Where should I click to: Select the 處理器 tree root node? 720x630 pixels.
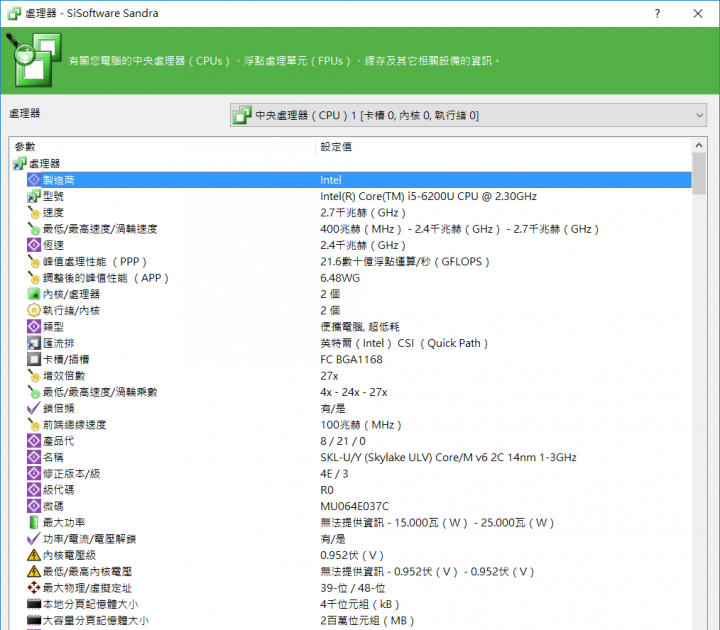44,163
